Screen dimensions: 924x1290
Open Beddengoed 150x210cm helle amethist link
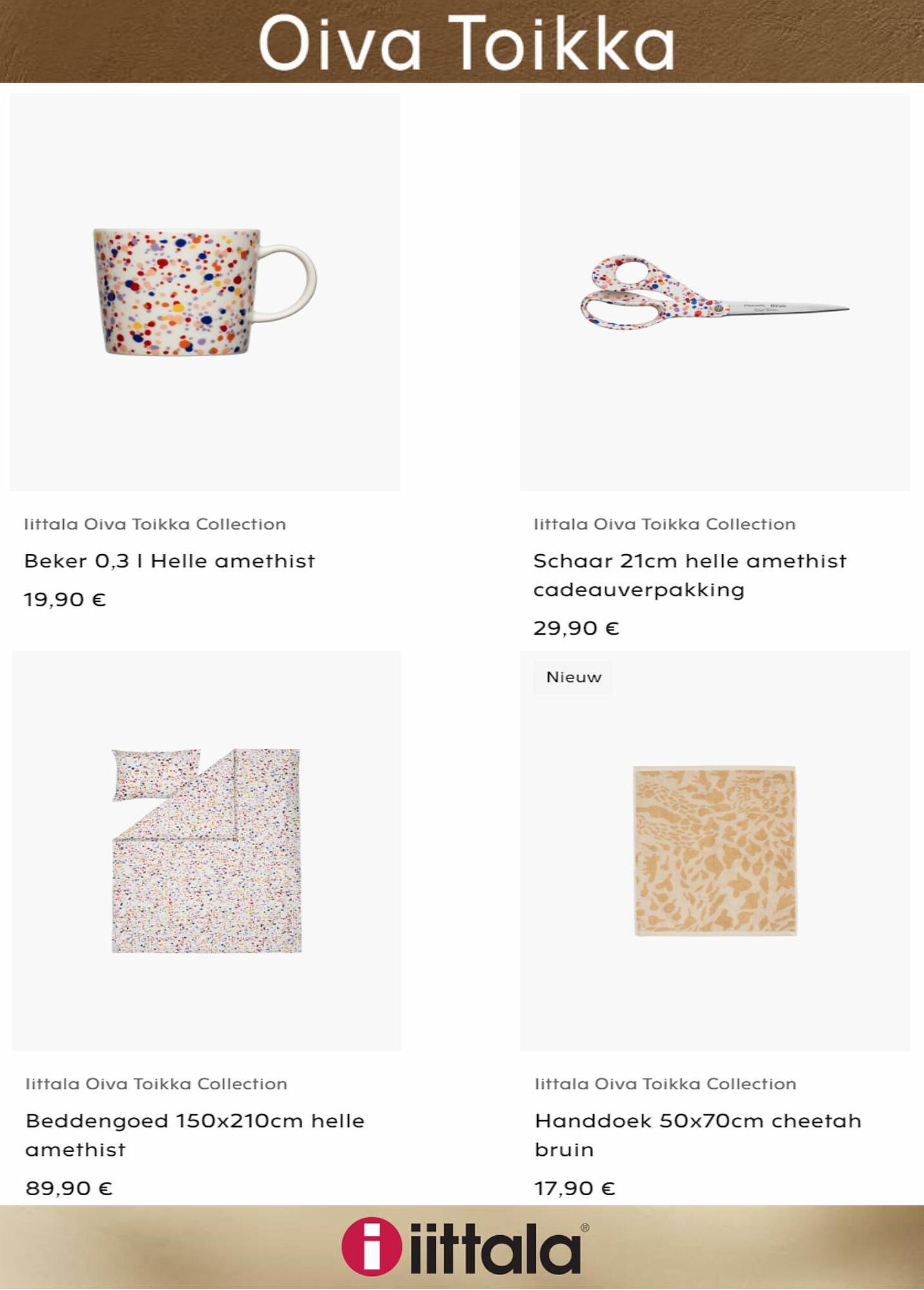[195, 1135]
